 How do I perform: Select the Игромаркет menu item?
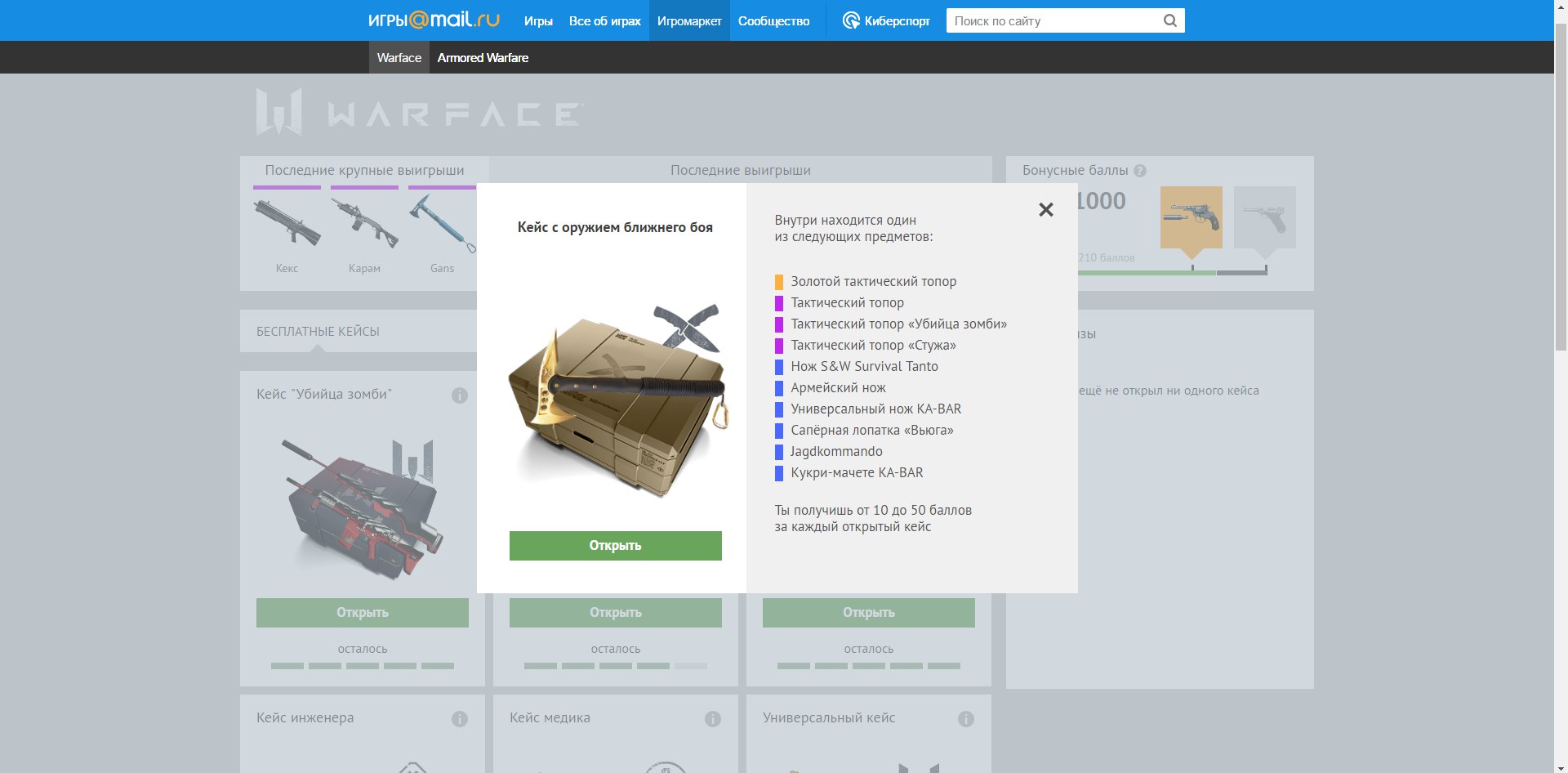(x=689, y=20)
